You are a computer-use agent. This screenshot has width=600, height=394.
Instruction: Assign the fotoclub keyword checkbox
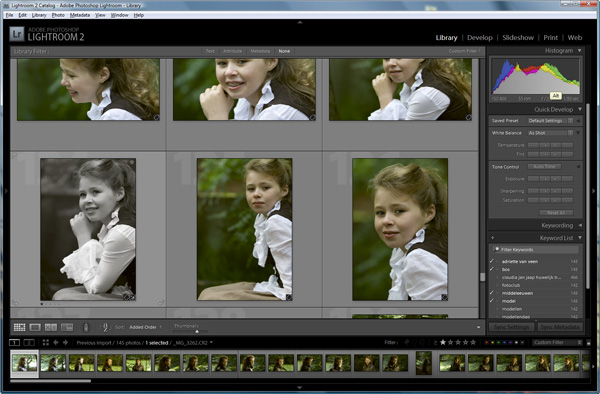[x=492, y=285]
